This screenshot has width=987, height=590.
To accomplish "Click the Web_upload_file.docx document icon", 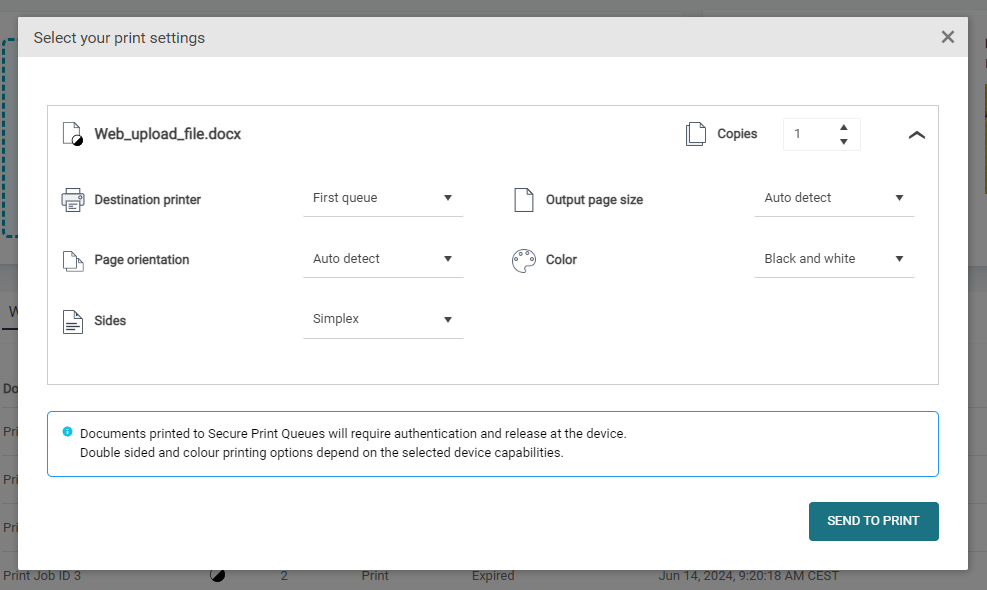I will point(72,134).
